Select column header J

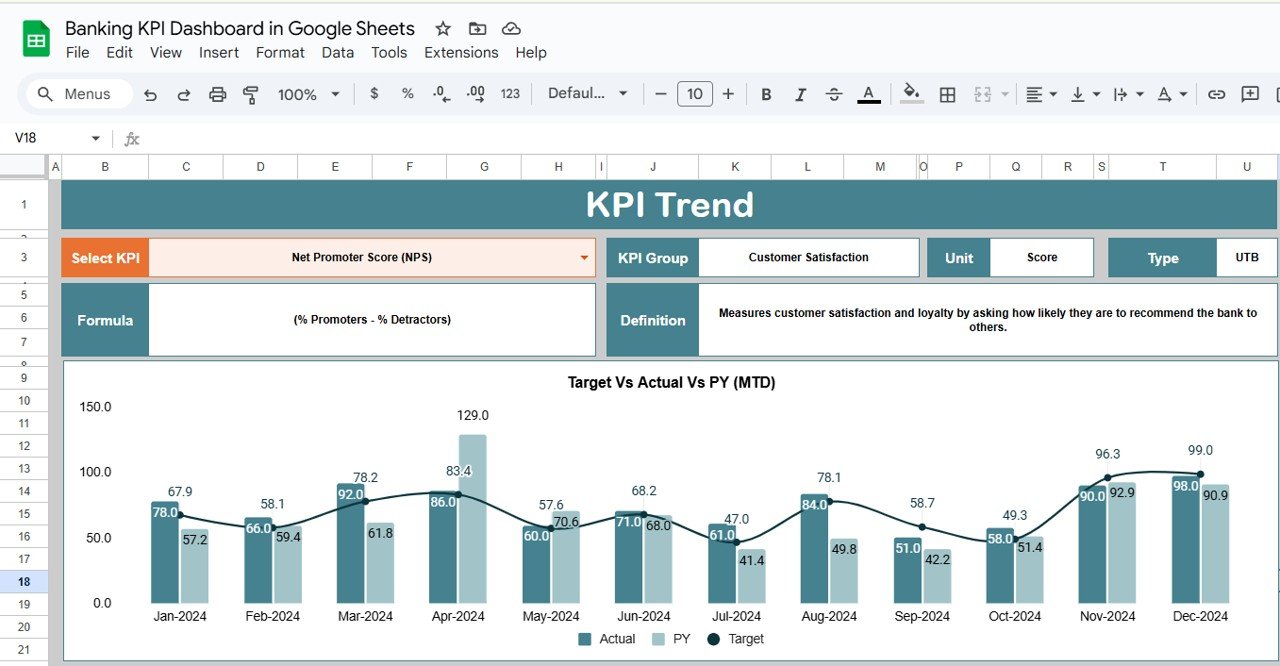click(x=653, y=167)
